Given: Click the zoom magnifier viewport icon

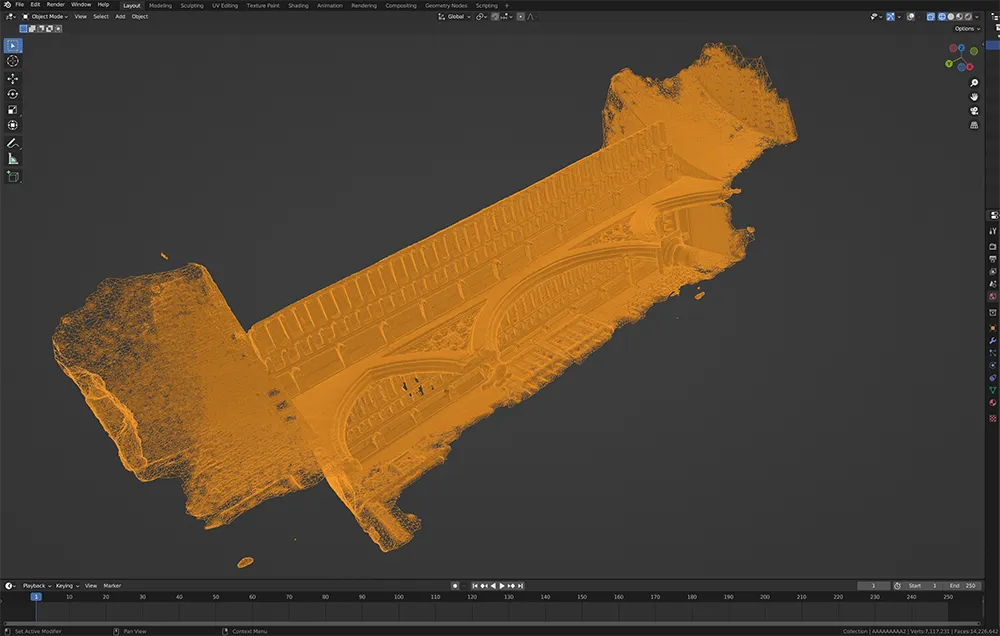Looking at the screenshot, I should click(974, 83).
